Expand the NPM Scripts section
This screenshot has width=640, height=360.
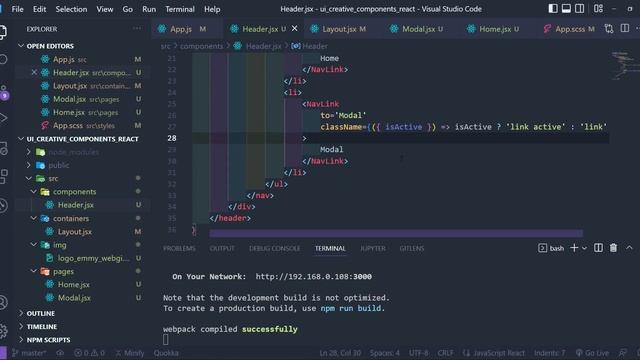point(48,340)
